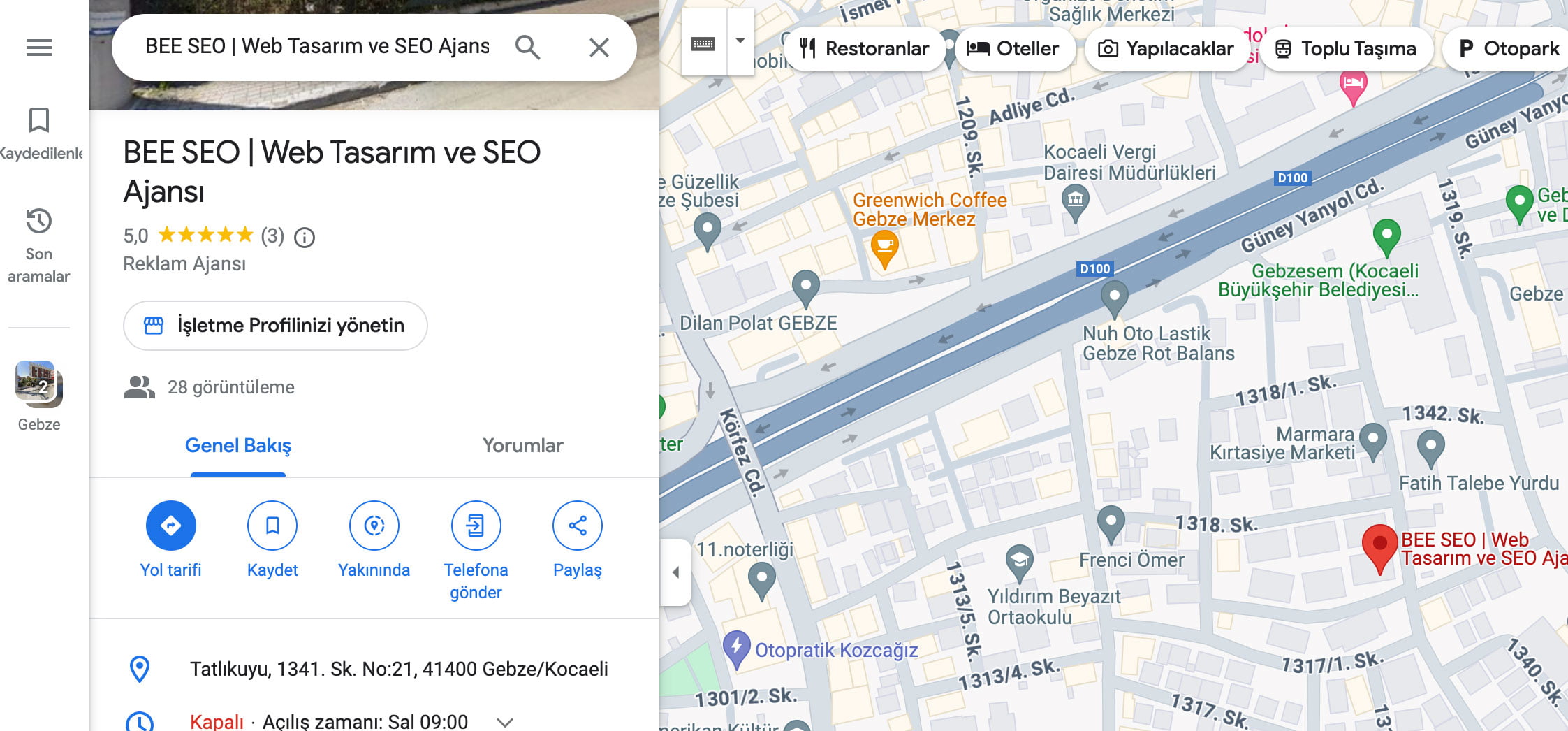Open the hamburger main menu
The width and height of the screenshot is (1568, 731).
click(39, 48)
